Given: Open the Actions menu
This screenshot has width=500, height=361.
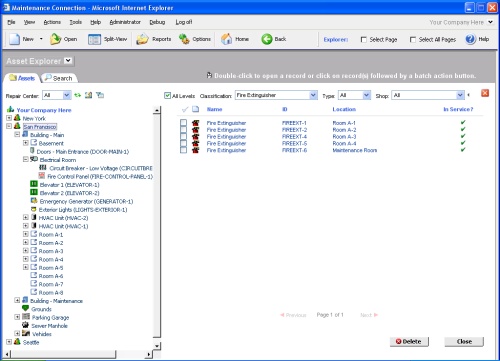Looking at the screenshot, I should point(52,22).
